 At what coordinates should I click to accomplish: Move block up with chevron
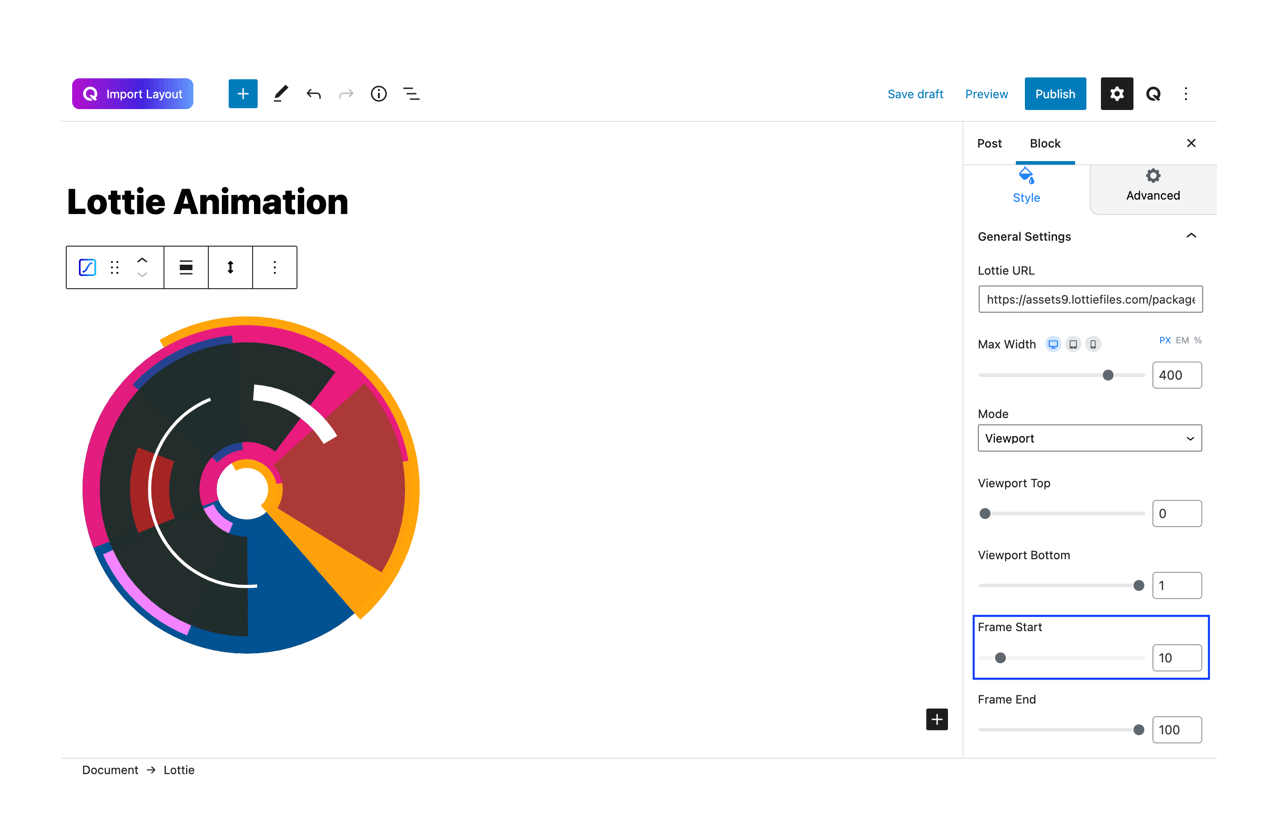pos(142,260)
